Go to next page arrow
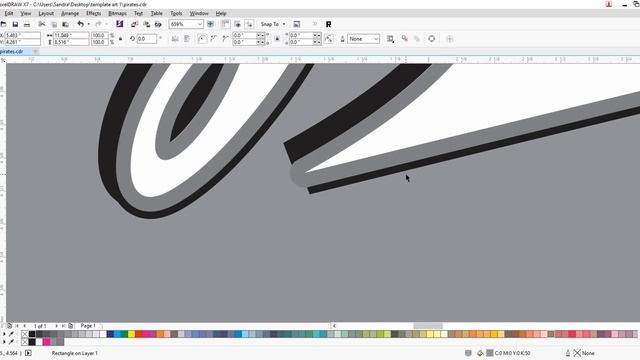This screenshot has height=360, width=640. tap(56, 326)
